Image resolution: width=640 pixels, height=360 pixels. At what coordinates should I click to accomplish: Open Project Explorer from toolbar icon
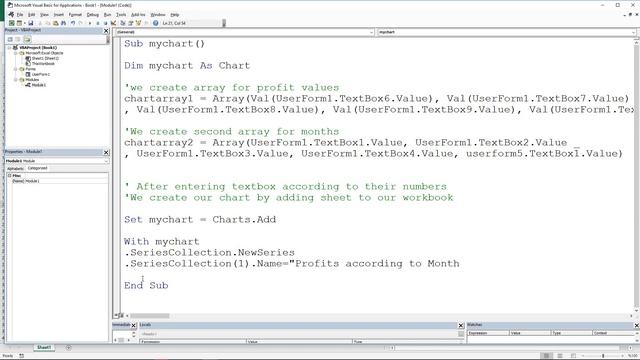[123, 23]
